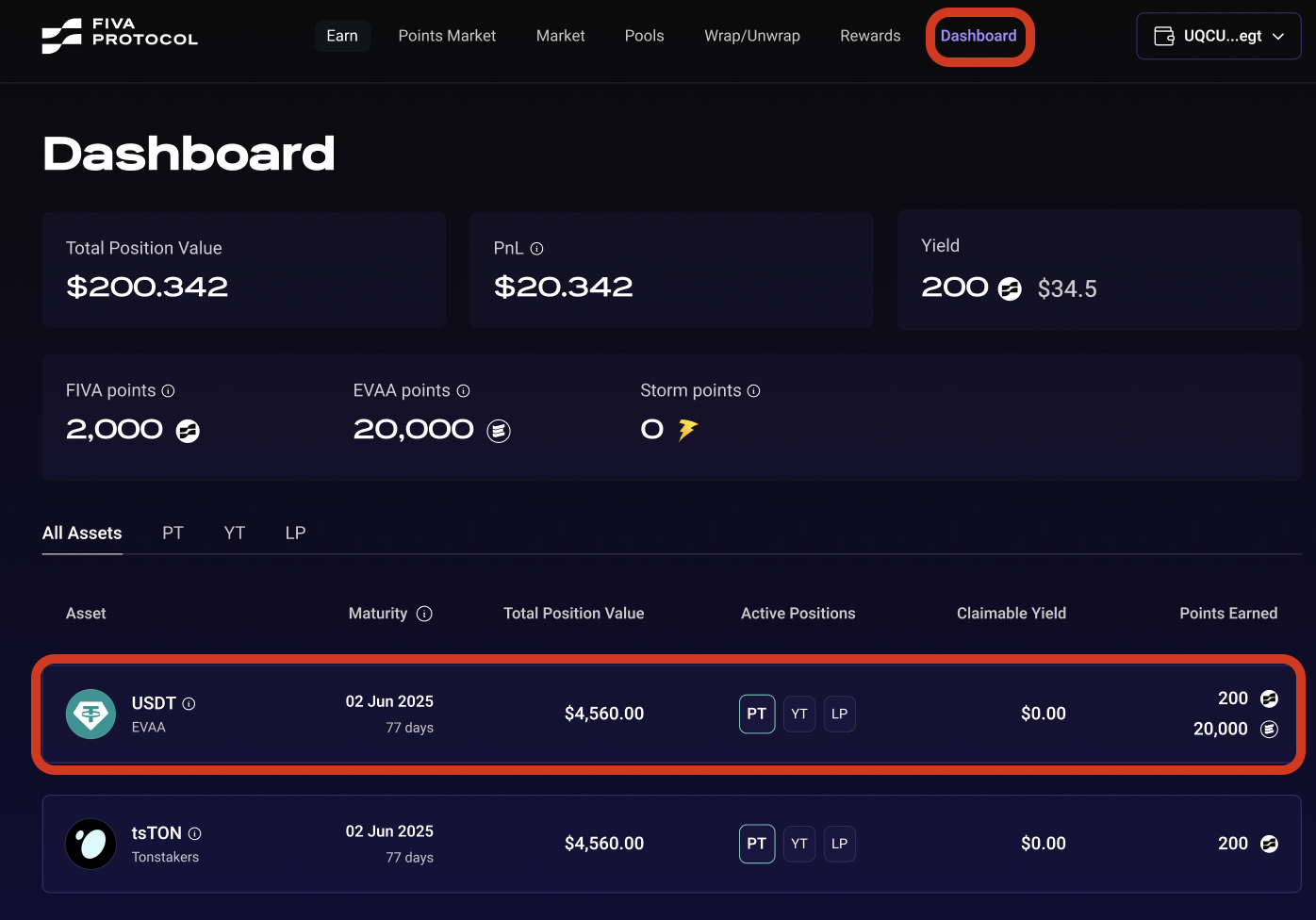
Task: Go to the Points Market page
Action: click(x=447, y=36)
